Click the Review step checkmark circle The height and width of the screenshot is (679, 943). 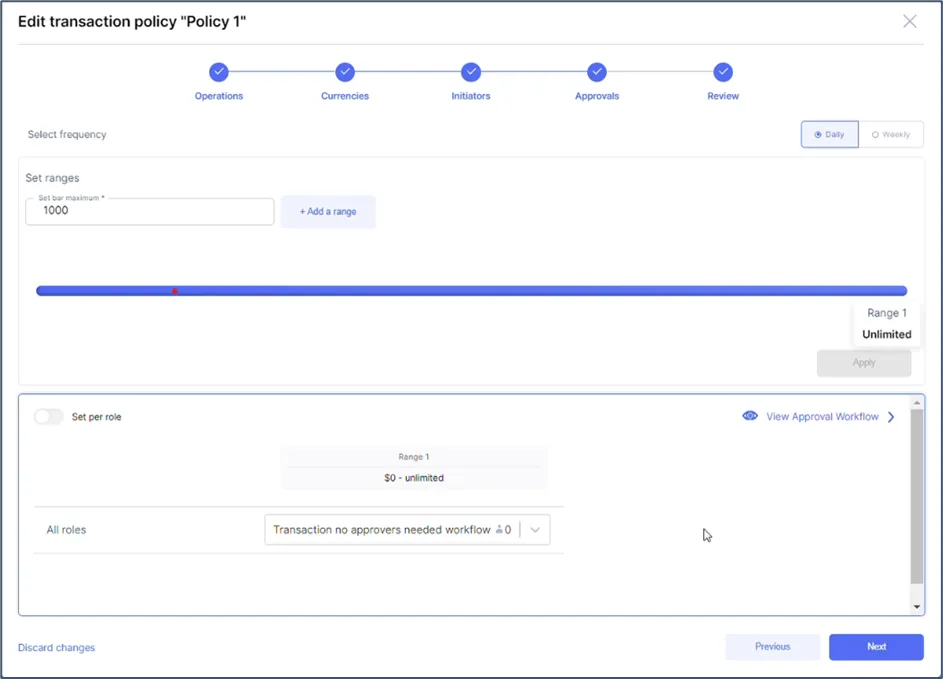pos(723,72)
